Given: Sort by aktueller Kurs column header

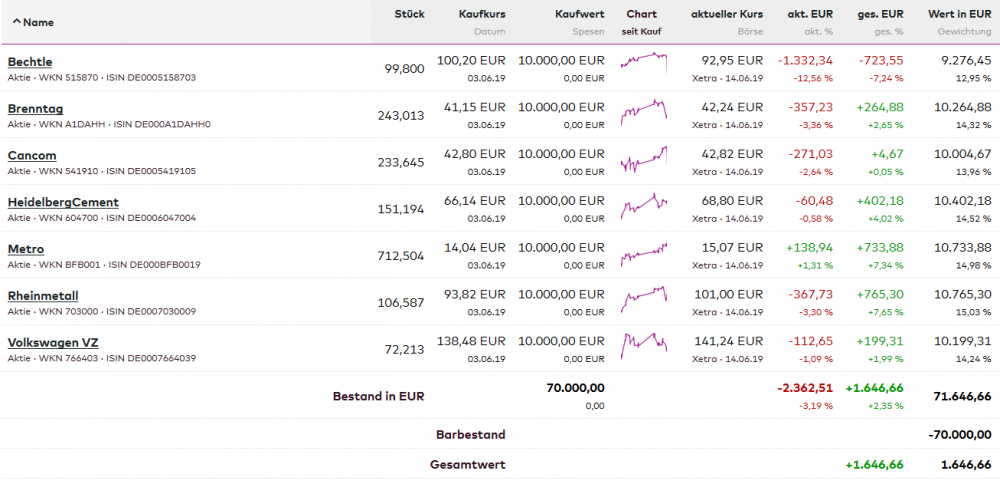Looking at the screenshot, I should [727, 14].
